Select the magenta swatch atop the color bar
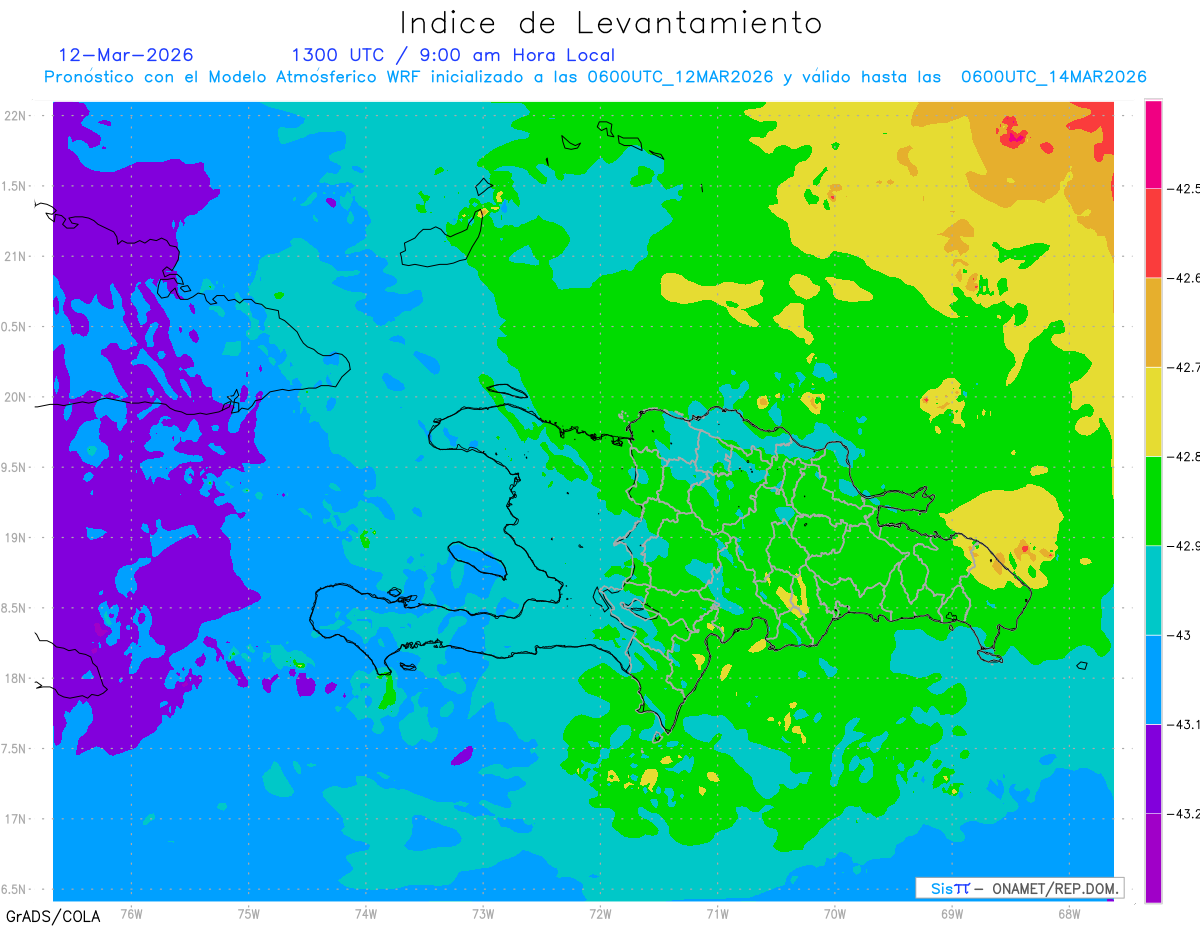 click(1153, 144)
